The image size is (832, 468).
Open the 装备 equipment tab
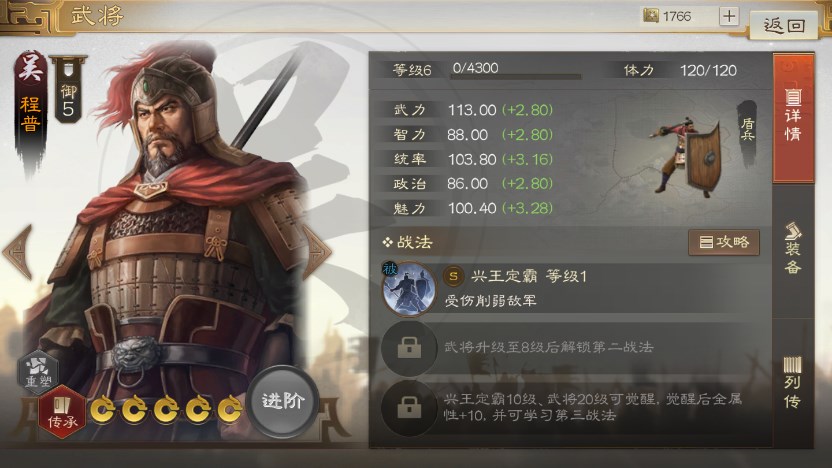pyautogui.click(x=793, y=249)
